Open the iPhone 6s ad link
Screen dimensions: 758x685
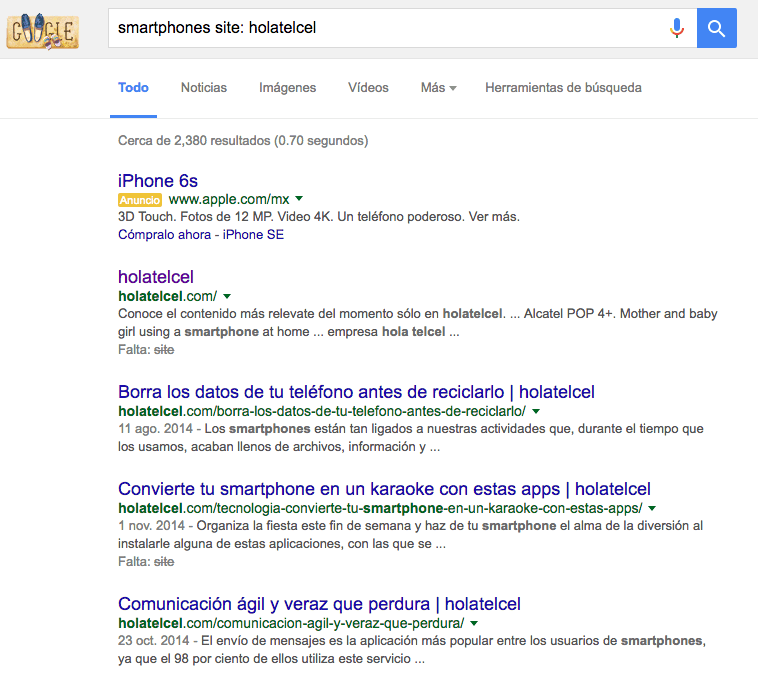[x=158, y=181]
